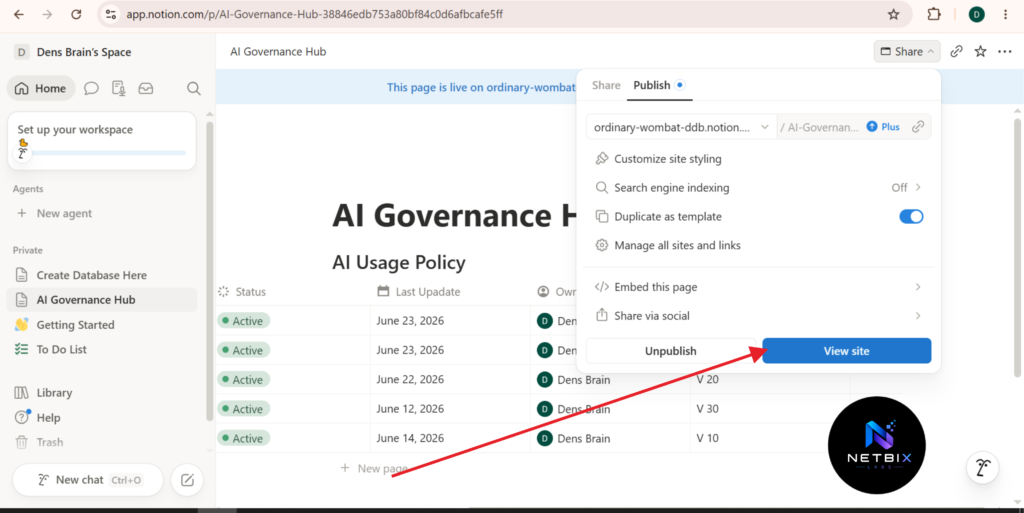This screenshot has width=1024, height=513.
Task: Switch to the Share tab in the popup
Action: (x=606, y=86)
